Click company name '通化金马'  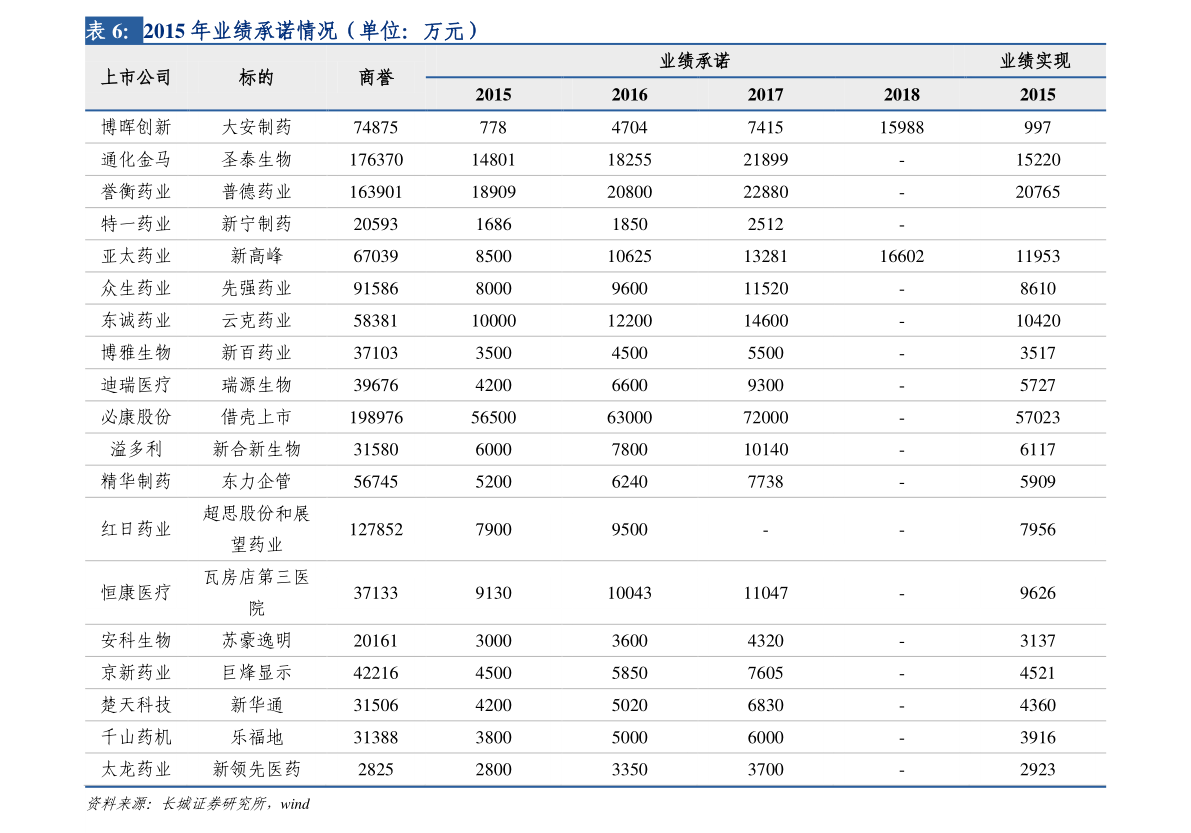pos(136,159)
